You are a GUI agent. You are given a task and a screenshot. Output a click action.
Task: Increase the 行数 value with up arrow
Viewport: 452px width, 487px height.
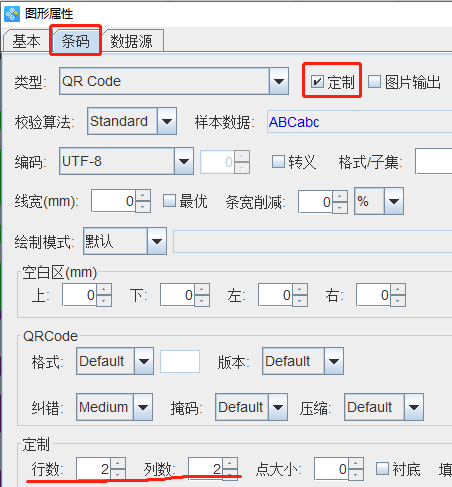coord(118,463)
